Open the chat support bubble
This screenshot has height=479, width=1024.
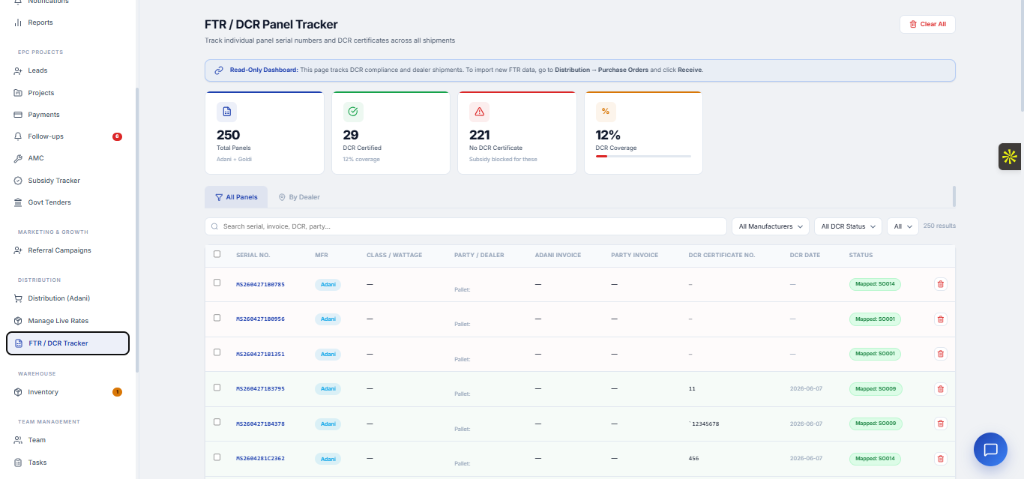[990, 449]
